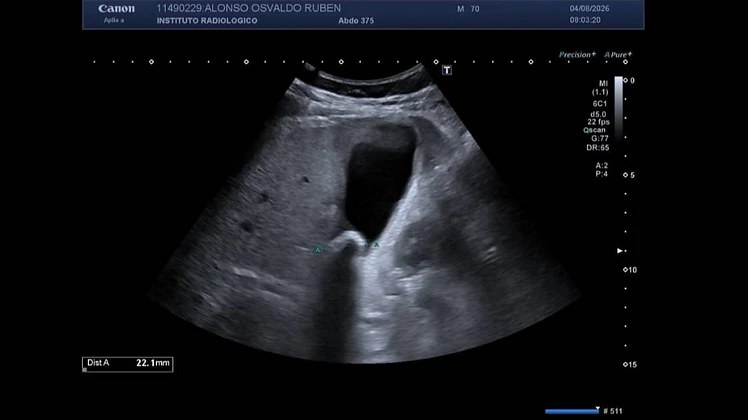
Task: Click the Qscan label
Action: pos(594,130)
